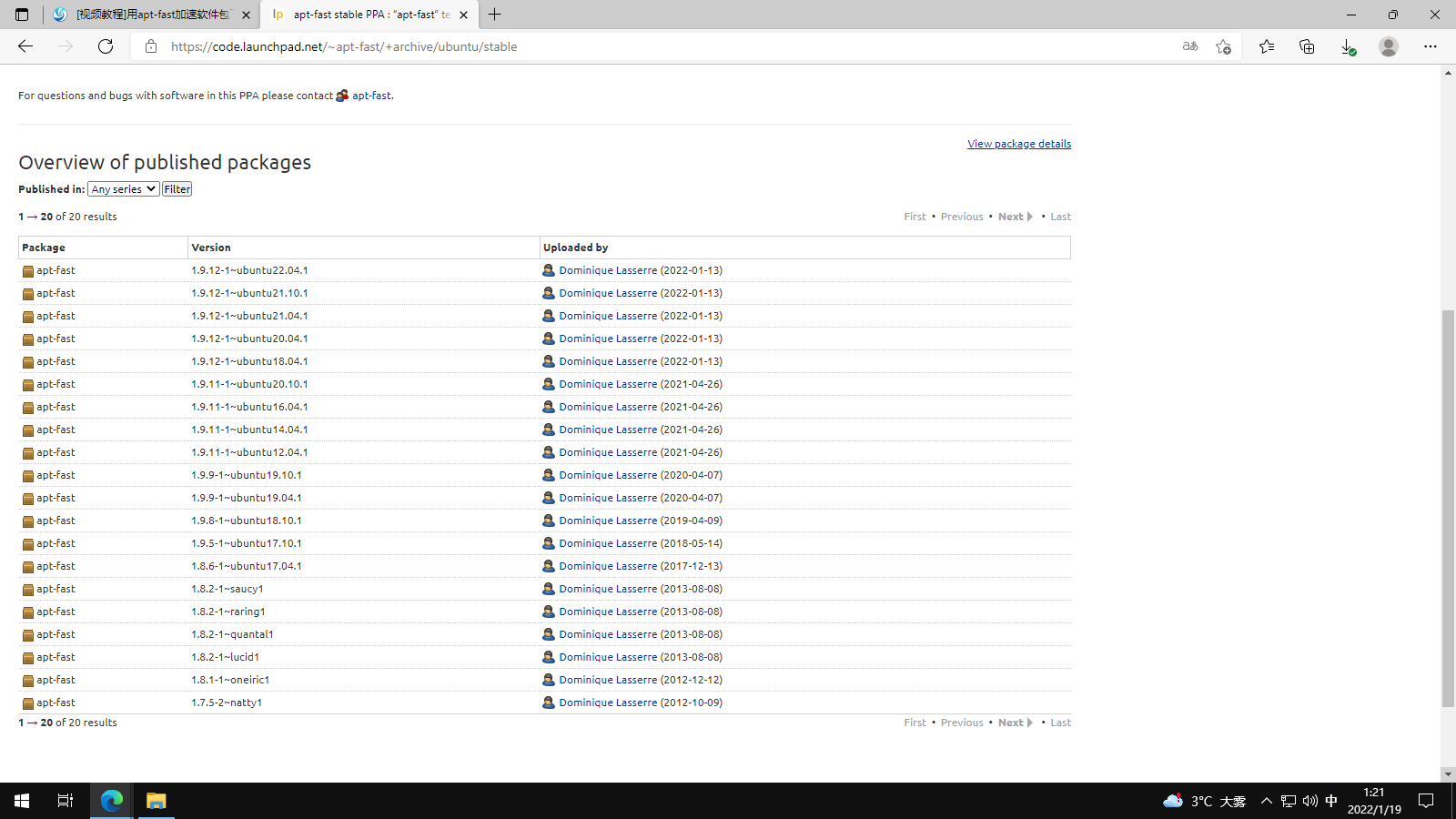Open browser Collections
Screen dimensions: 1456x819
point(1307,46)
